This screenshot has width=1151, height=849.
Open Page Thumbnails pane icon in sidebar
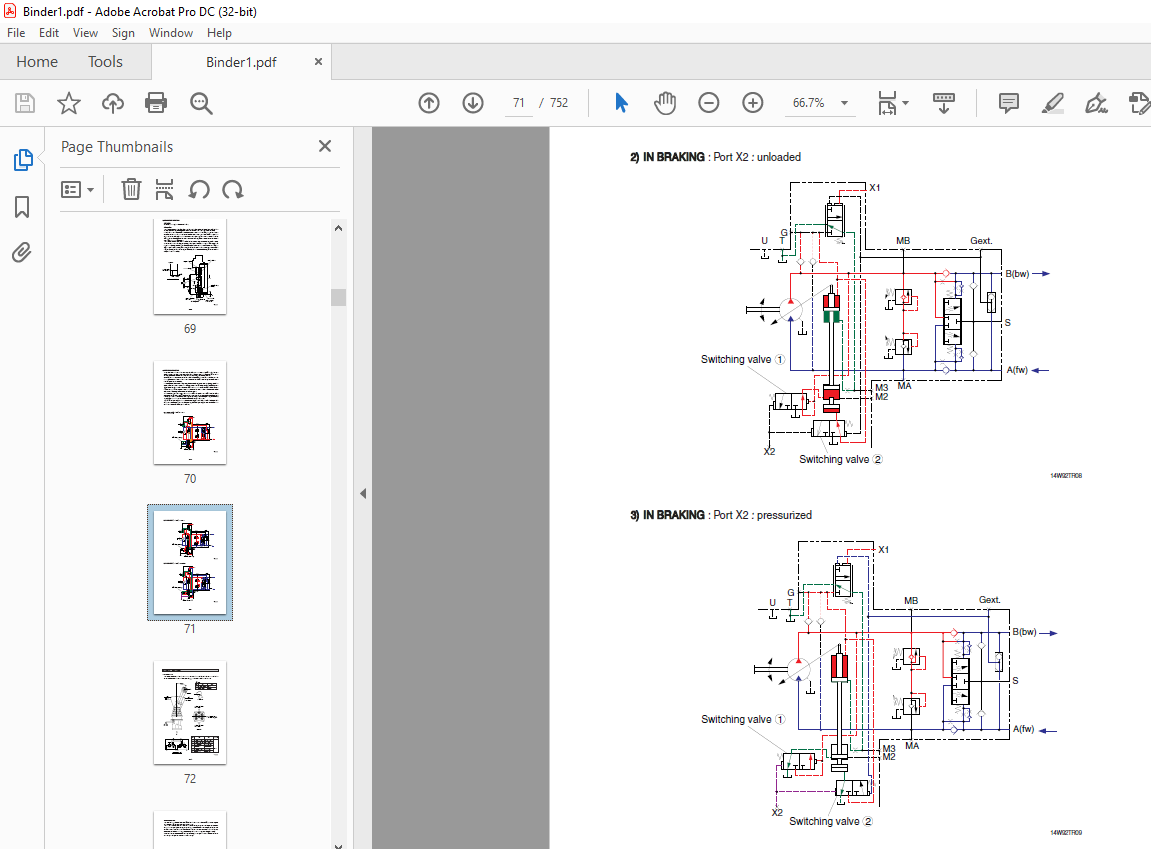point(23,159)
